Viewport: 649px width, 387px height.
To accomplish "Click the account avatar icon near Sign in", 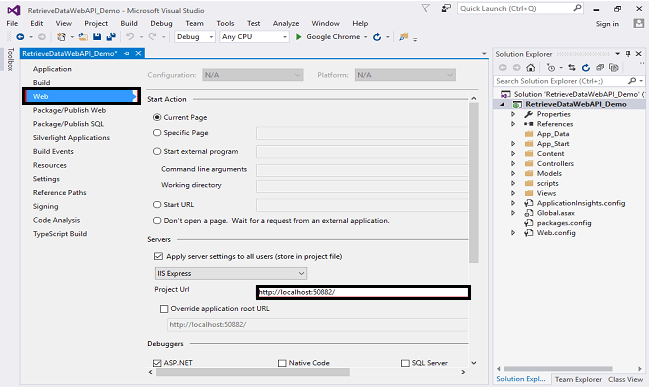I will click(639, 24).
